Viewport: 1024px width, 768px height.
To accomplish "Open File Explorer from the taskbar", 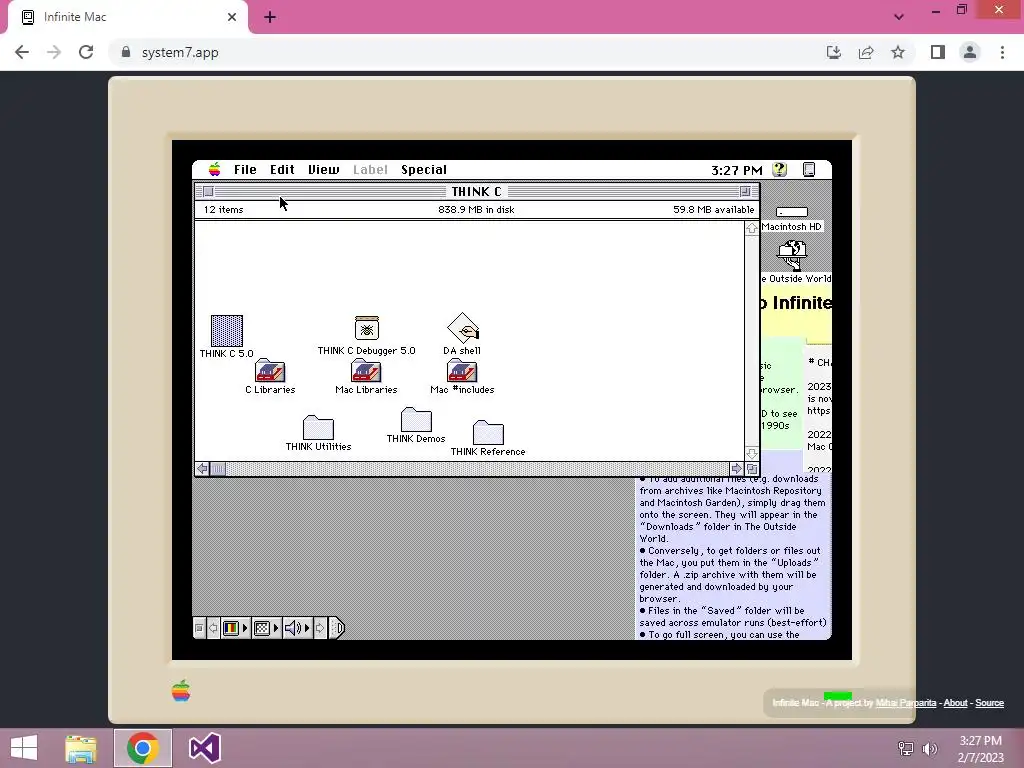I will [x=81, y=748].
